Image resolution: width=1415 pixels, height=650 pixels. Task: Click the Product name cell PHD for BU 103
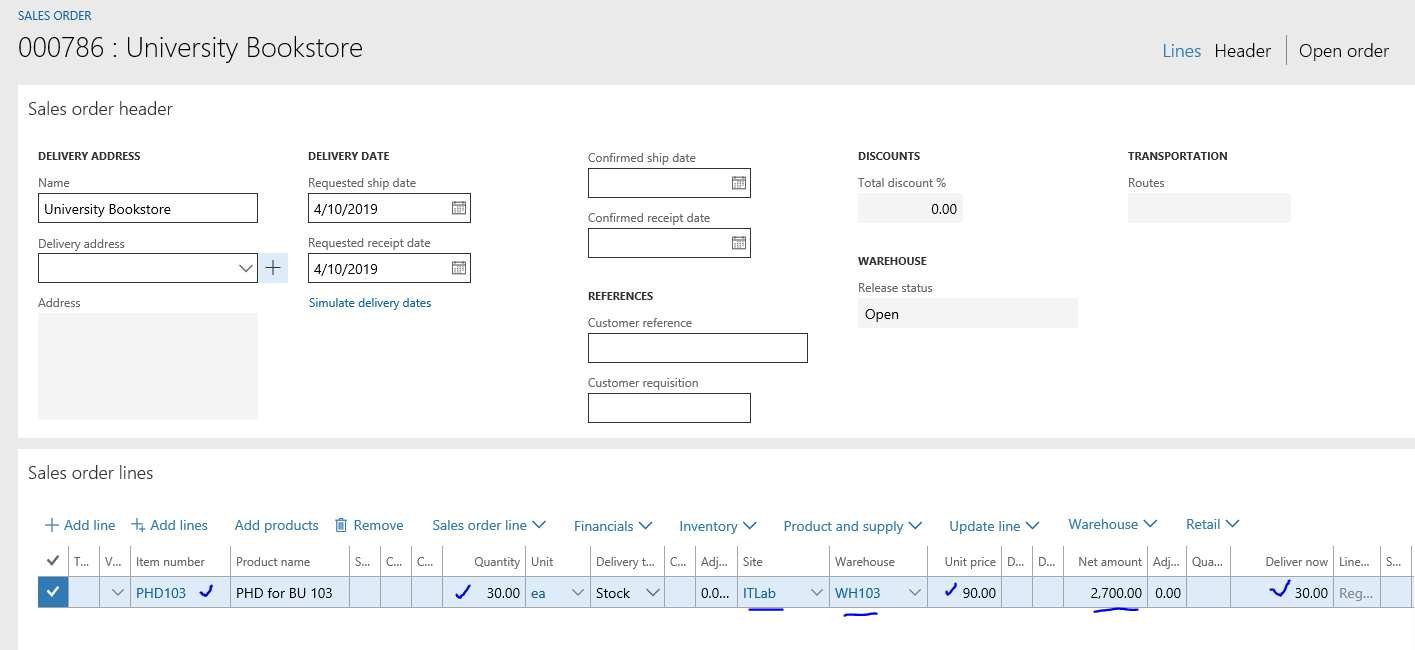coord(290,593)
